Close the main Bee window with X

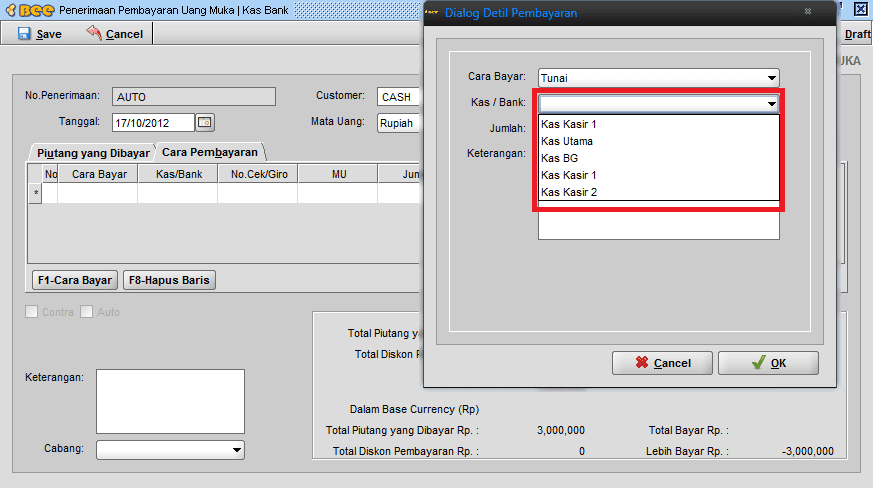click(861, 9)
